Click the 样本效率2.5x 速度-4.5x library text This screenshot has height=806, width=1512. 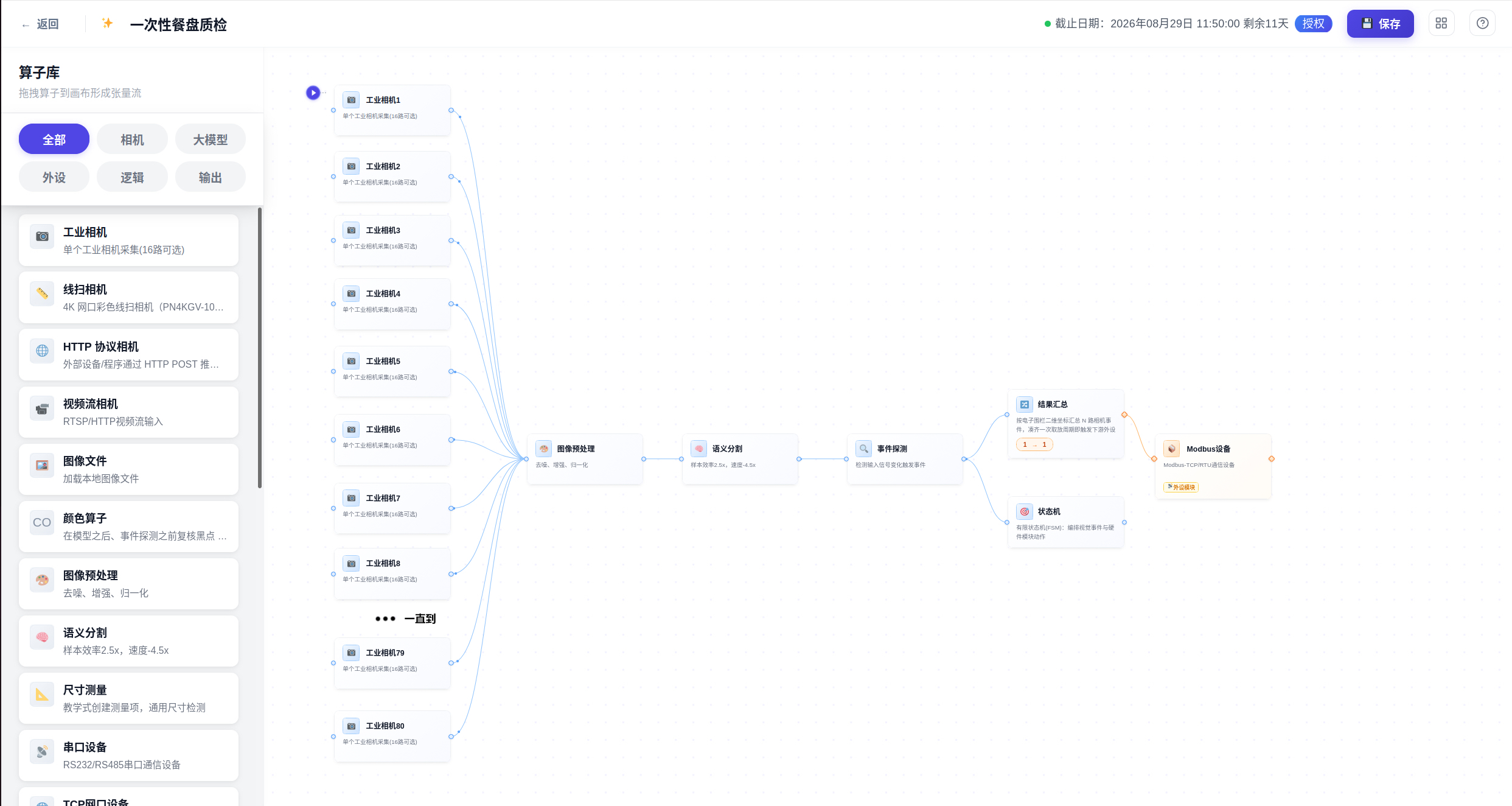pyautogui.click(x=116, y=650)
